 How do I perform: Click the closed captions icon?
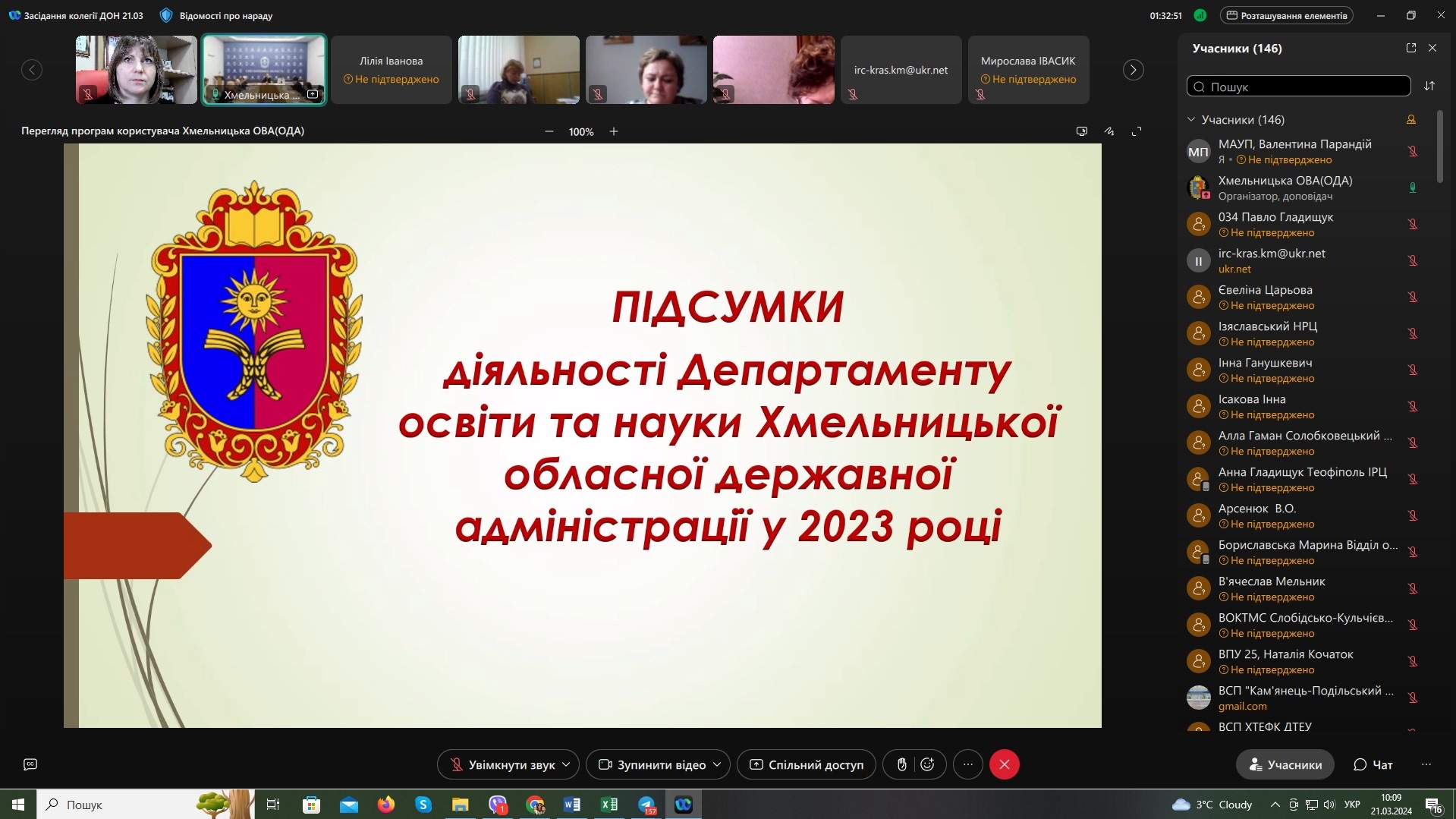coord(30,764)
